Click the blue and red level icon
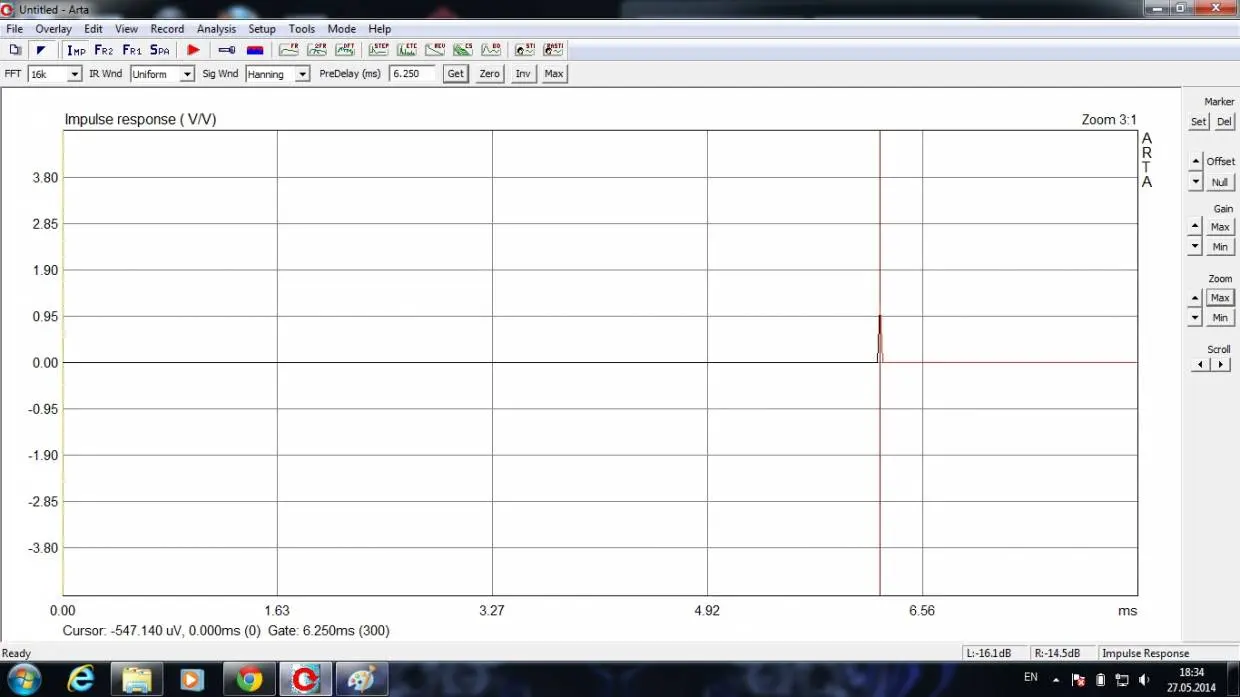The width and height of the screenshot is (1240, 697). pyautogui.click(x=255, y=49)
